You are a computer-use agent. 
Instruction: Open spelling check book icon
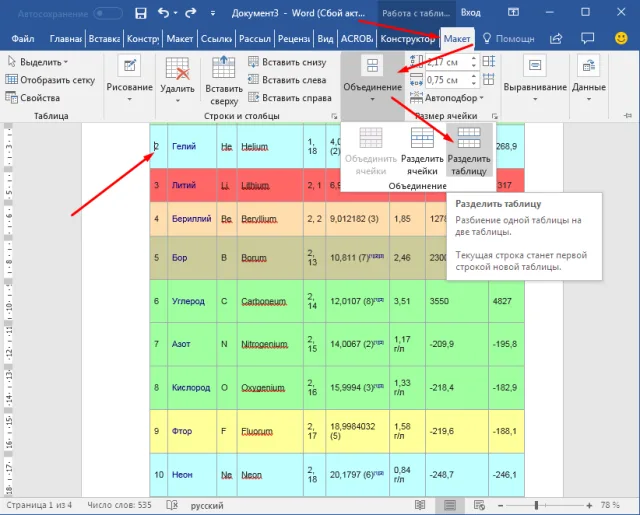point(172,505)
